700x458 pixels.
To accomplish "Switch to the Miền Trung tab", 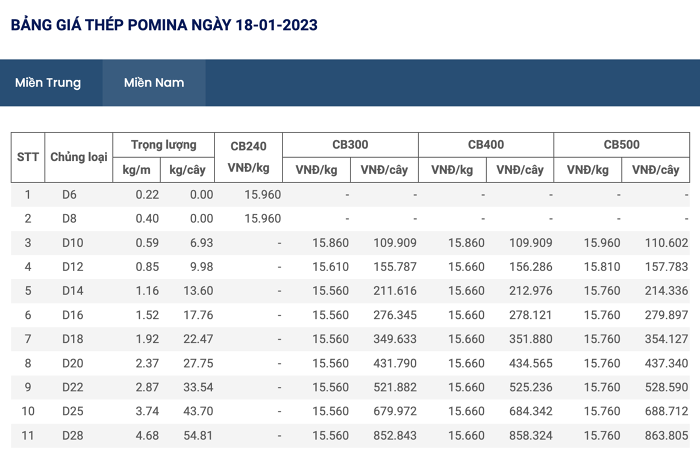I will click(48, 83).
